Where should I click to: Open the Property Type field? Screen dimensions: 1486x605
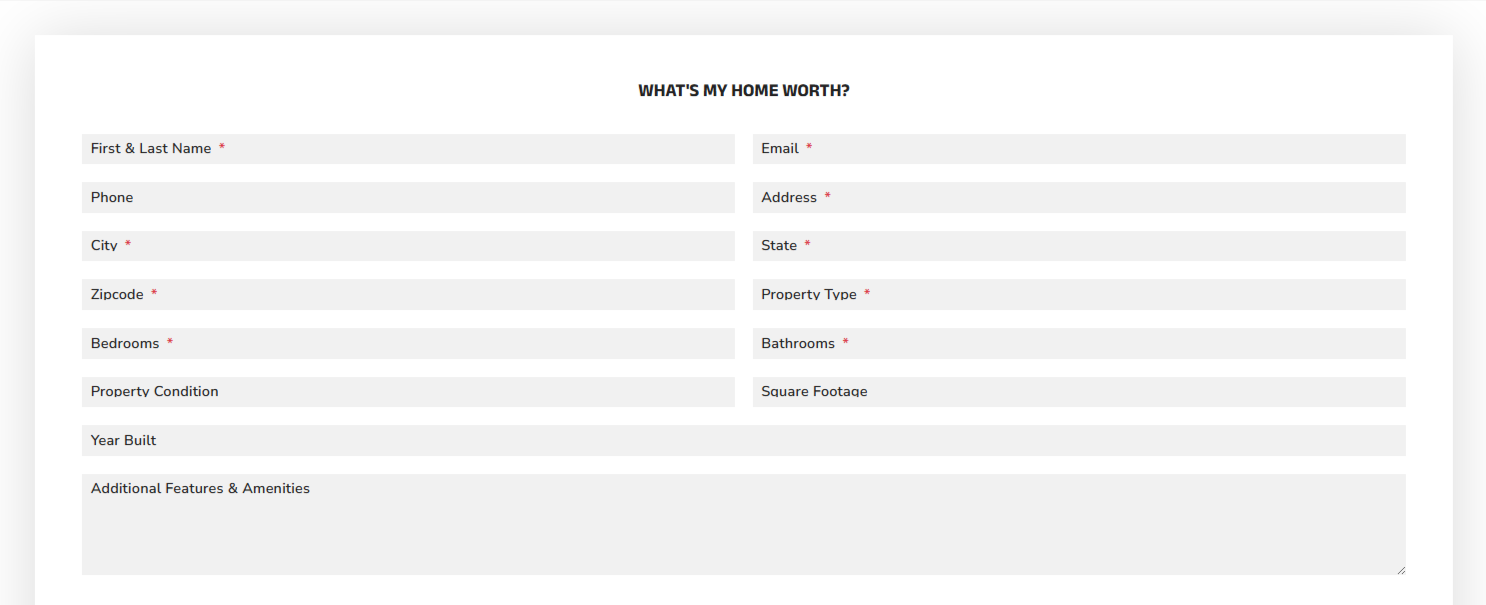point(1079,294)
